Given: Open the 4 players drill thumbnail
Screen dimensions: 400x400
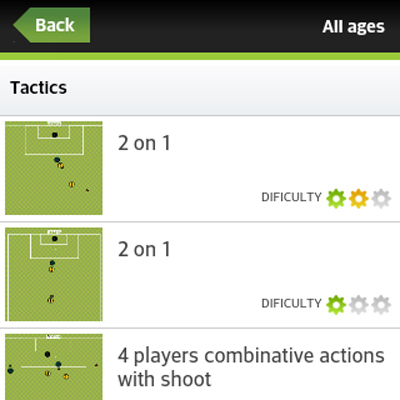Looking at the screenshot, I should point(54,367).
